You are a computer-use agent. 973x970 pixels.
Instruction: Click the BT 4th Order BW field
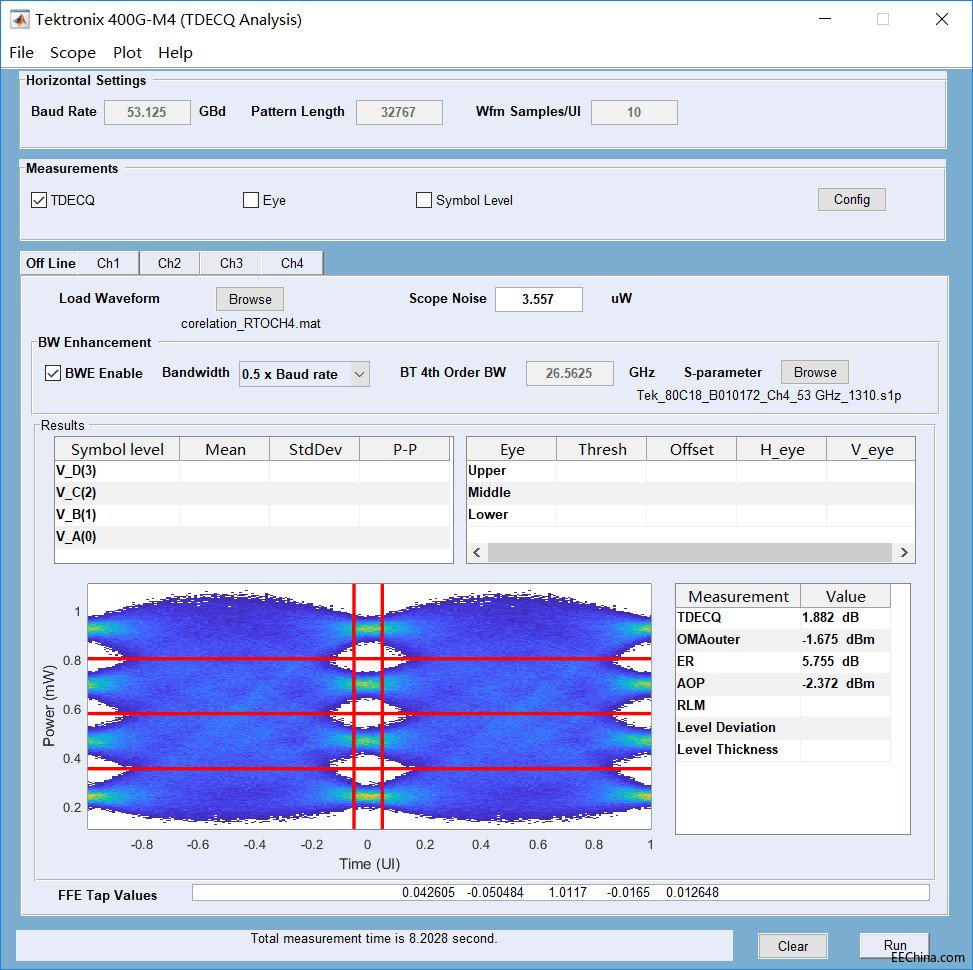[x=570, y=373]
